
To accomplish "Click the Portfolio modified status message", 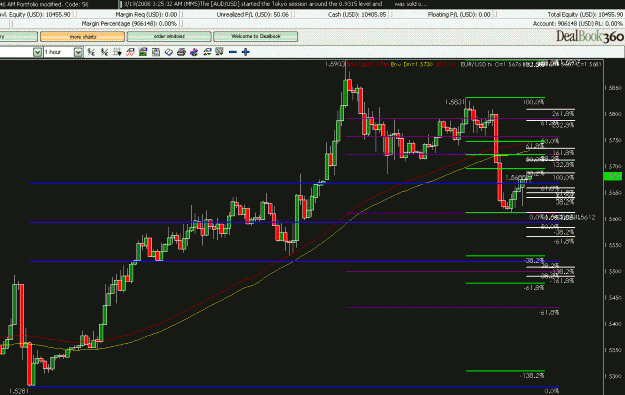I will 44,4.
